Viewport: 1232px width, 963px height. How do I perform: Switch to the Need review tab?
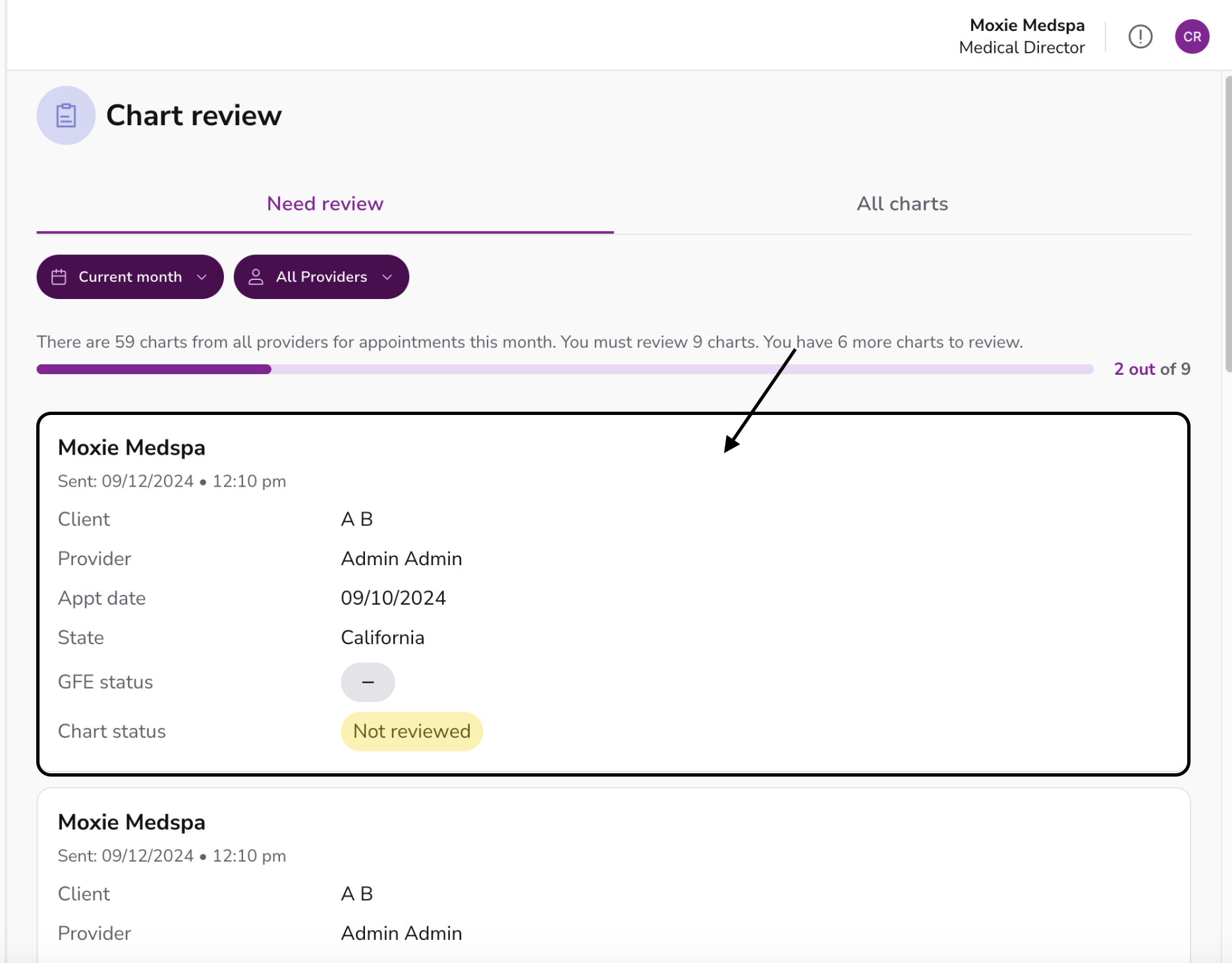click(325, 204)
